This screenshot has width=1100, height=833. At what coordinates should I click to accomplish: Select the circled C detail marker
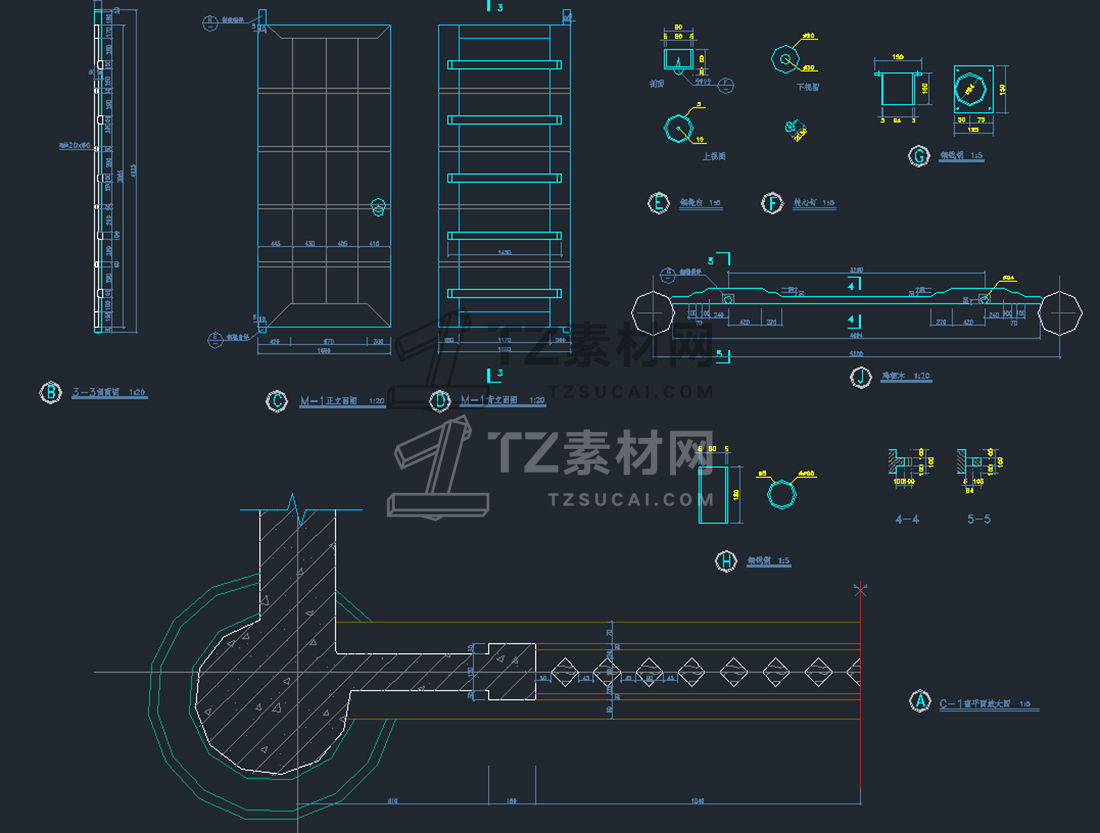click(276, 401)
